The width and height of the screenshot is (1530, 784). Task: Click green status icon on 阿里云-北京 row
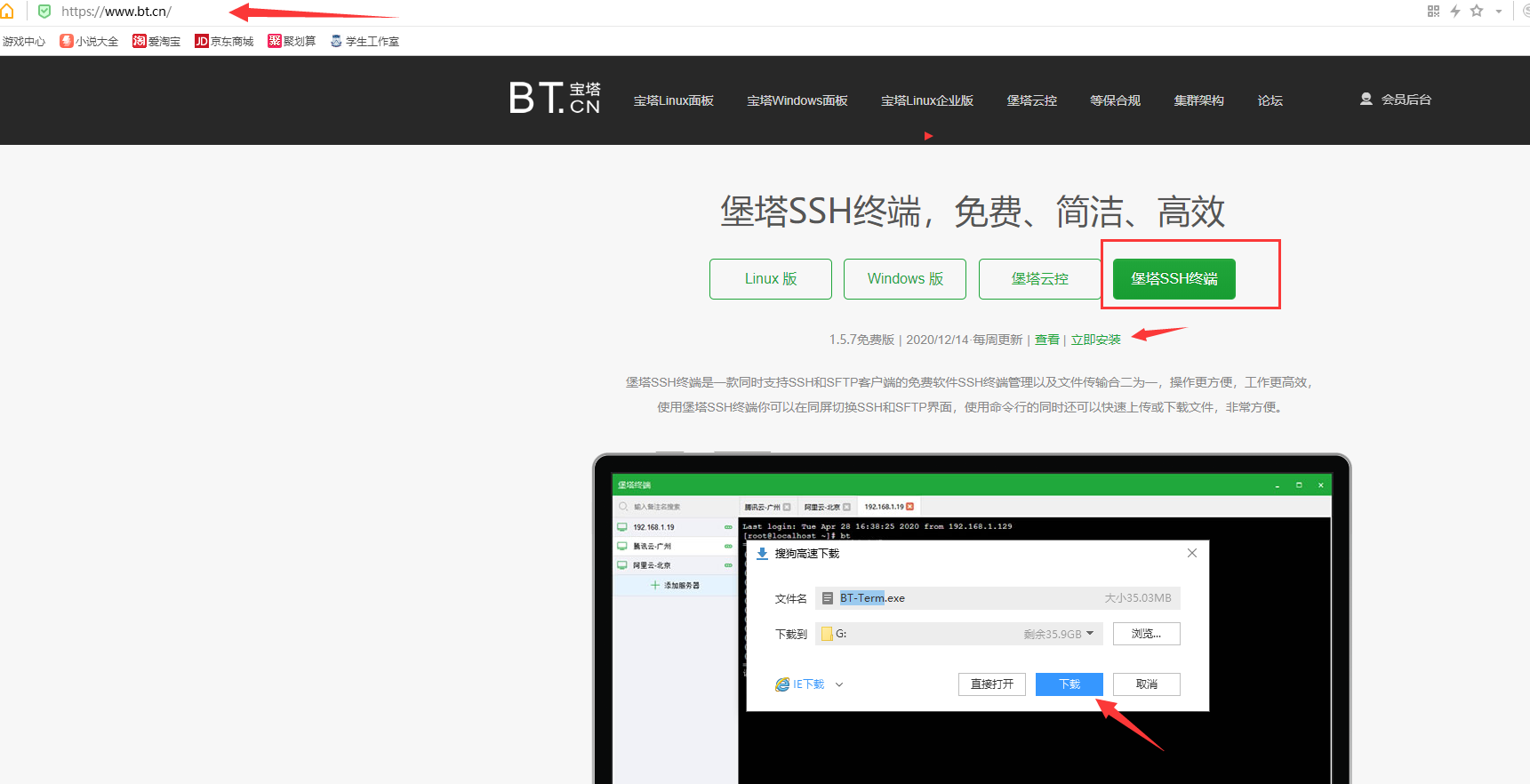point(728,565)
